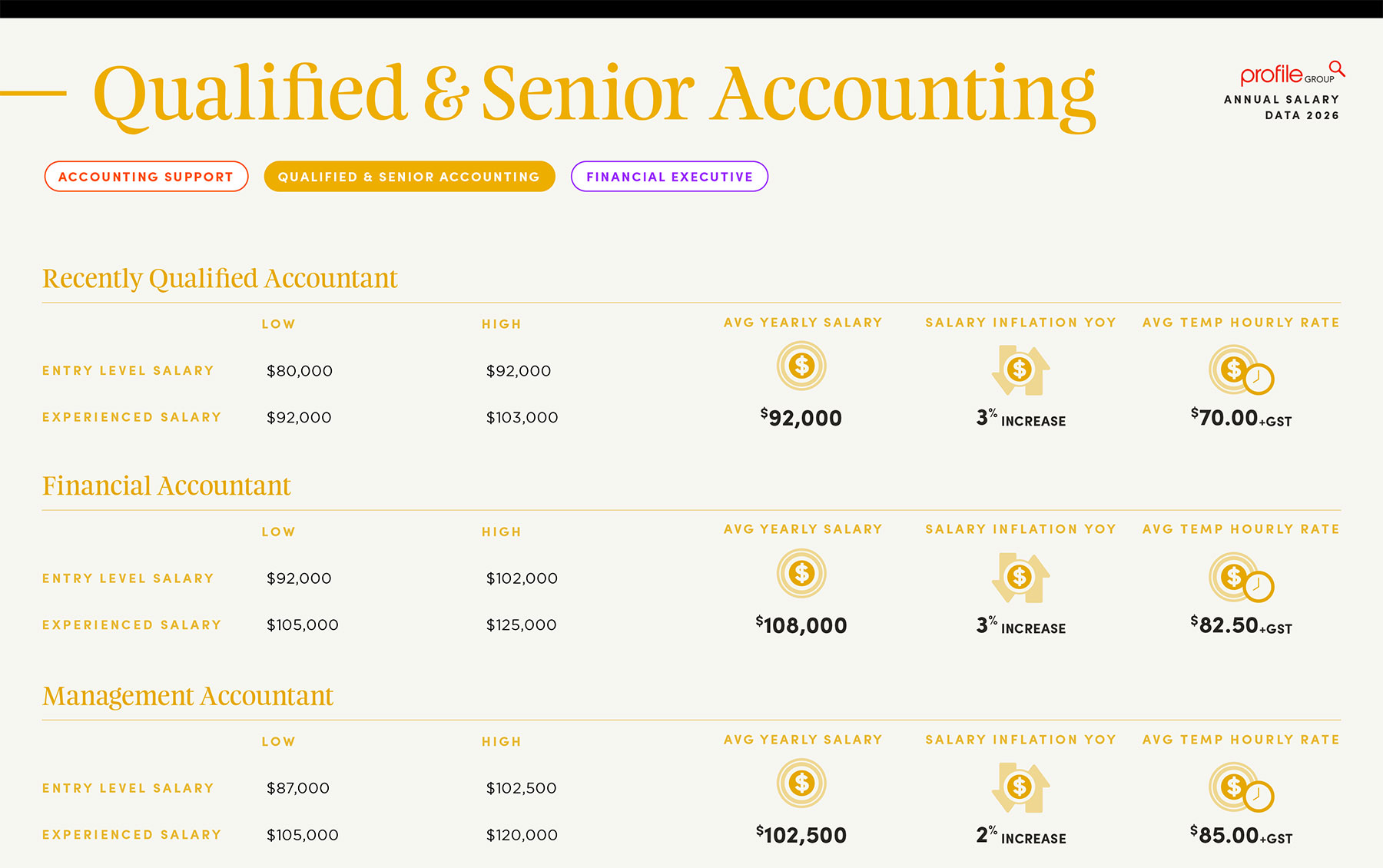Open the Financial Executive tab

[x=669, y=177]
